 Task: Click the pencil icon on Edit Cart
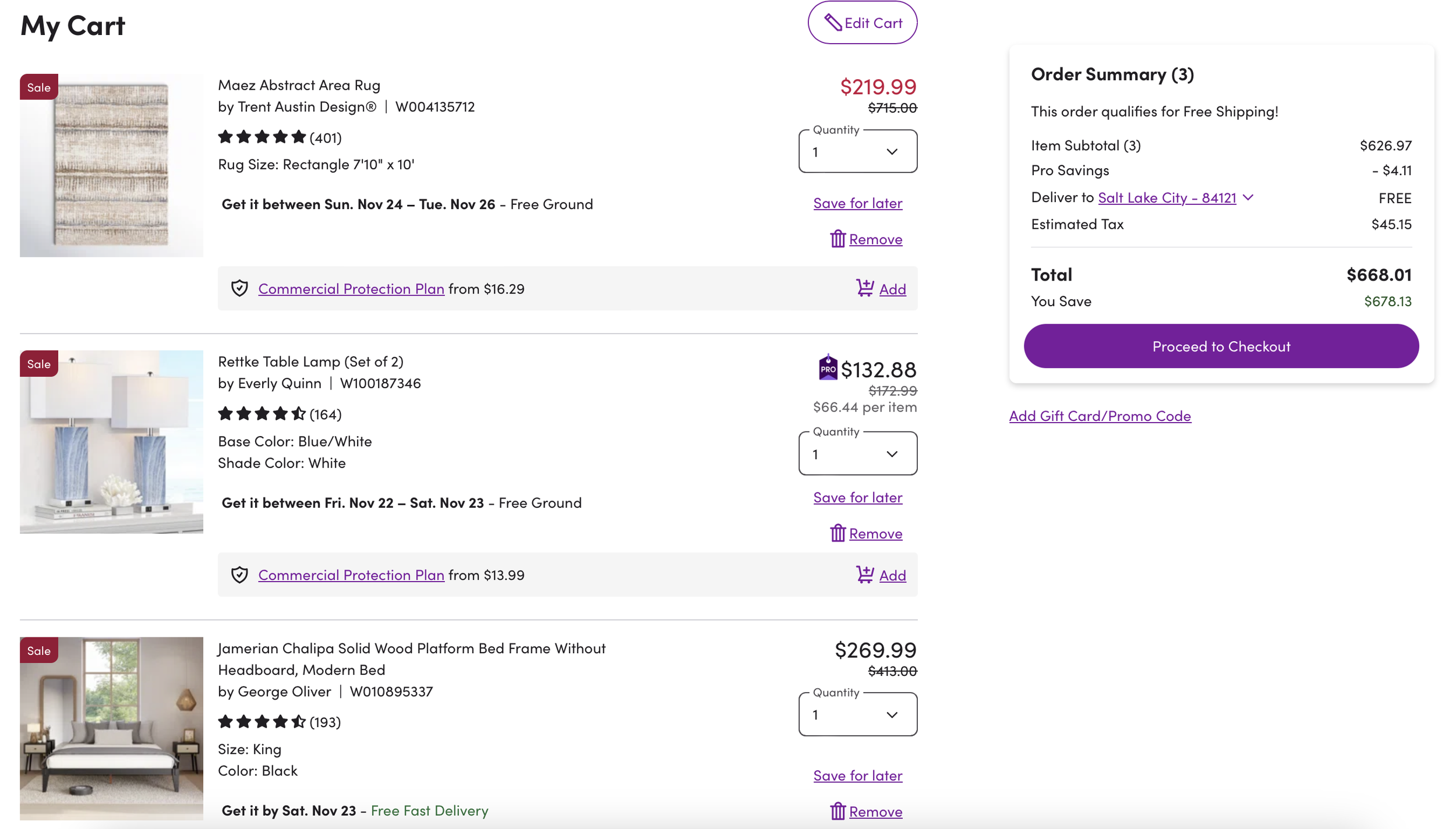pyautogui.click(x=833, y=23)
